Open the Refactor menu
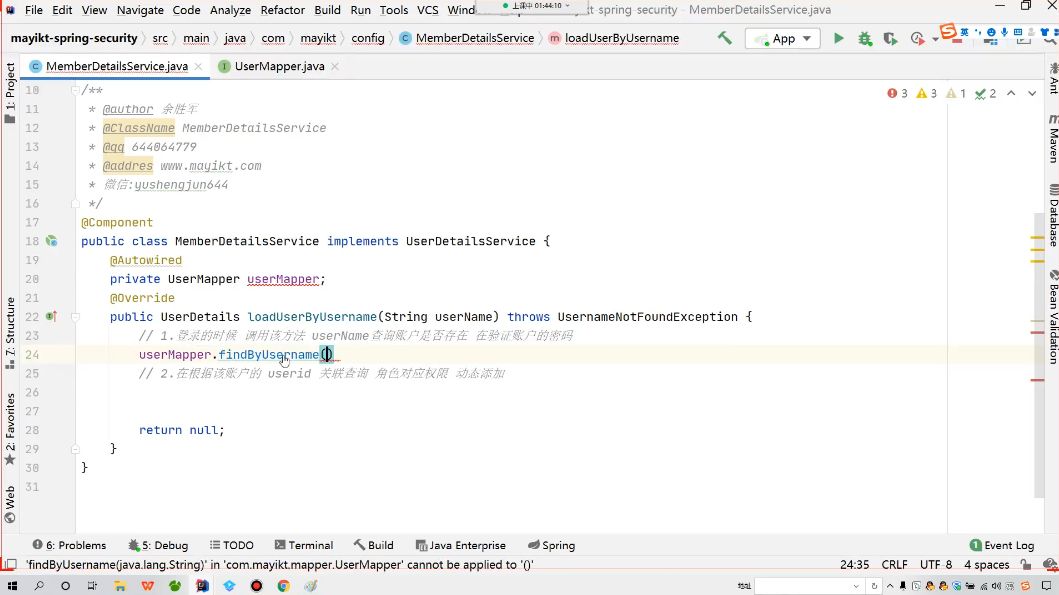The height and width of the screenshot is (595, 1059). (282, 9)
